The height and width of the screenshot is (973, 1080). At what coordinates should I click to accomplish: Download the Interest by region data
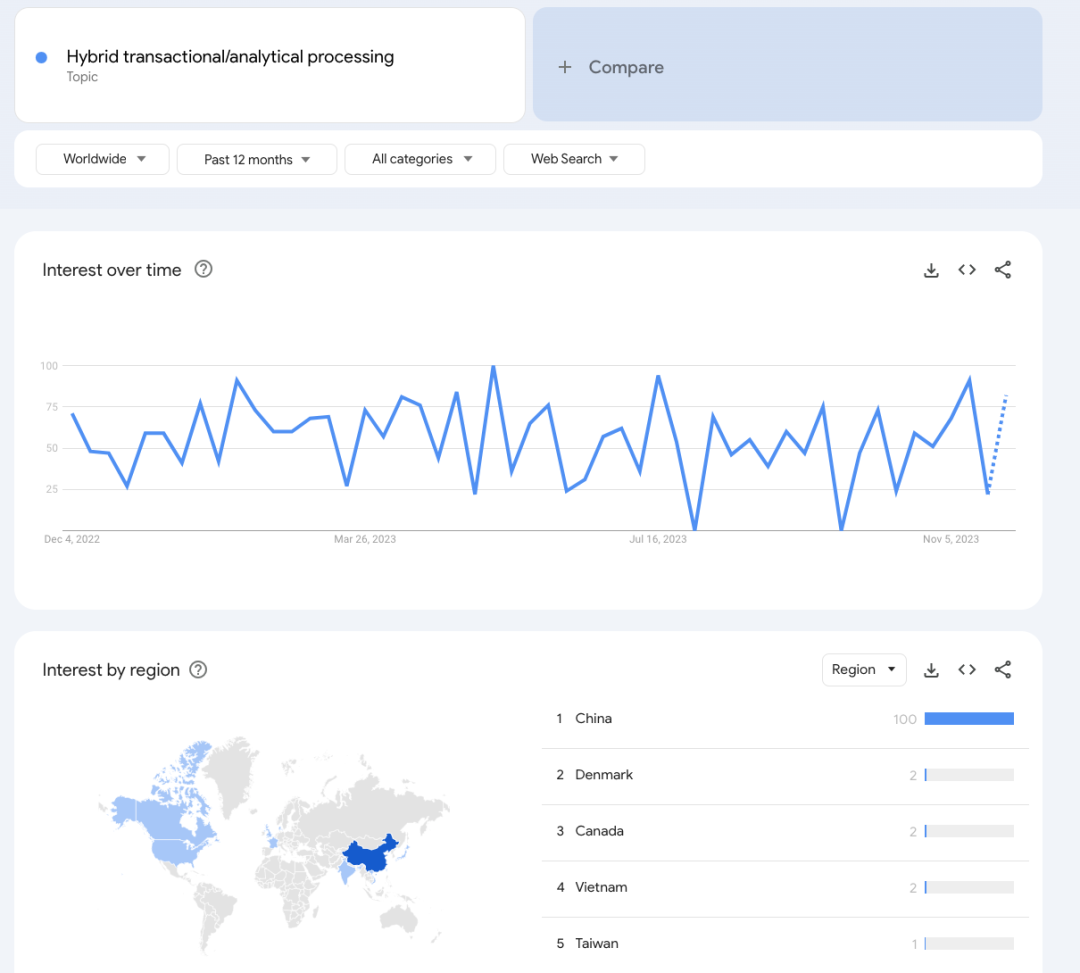tap(931, 670)
